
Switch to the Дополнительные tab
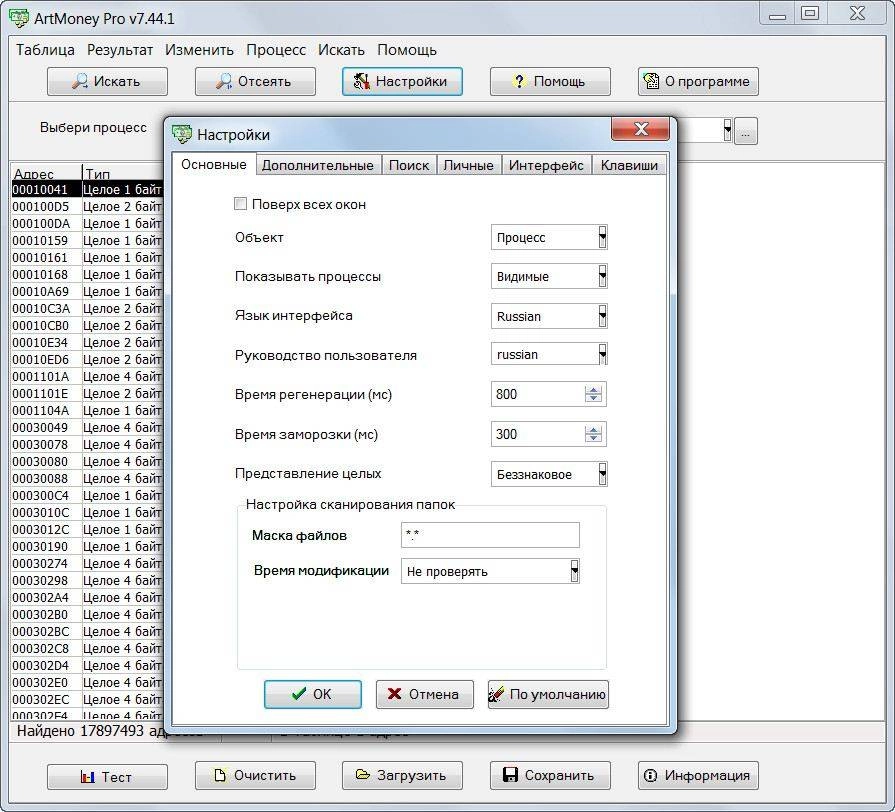[317, 165]
